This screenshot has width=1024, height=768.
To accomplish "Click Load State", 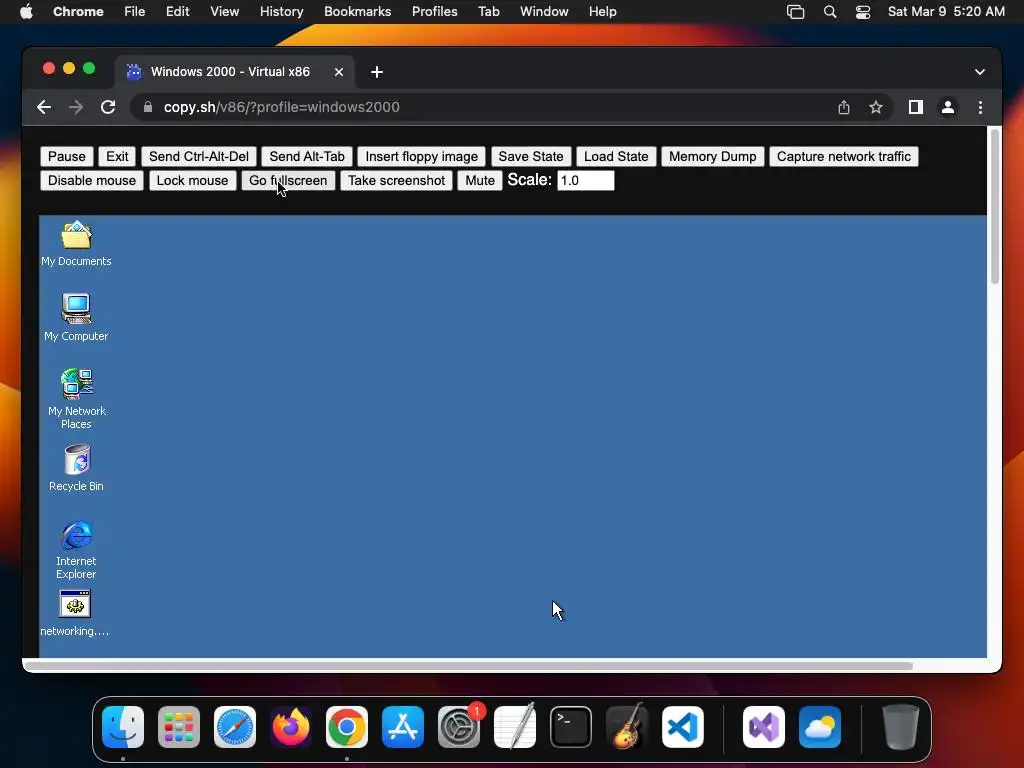I will coord(616,157).
